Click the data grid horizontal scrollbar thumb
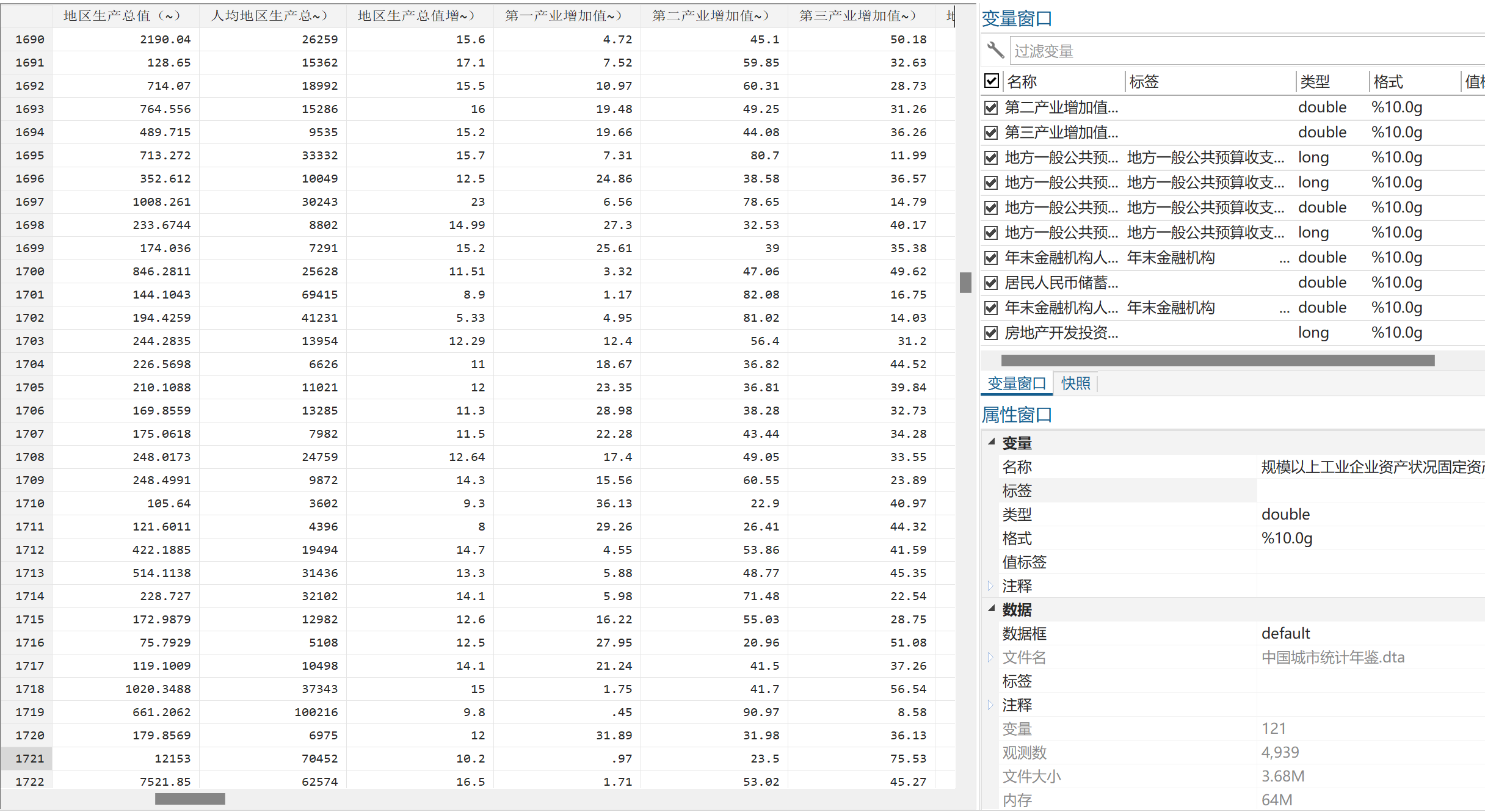This screenshot has width=1485, height=812. [x=190, y=799]
